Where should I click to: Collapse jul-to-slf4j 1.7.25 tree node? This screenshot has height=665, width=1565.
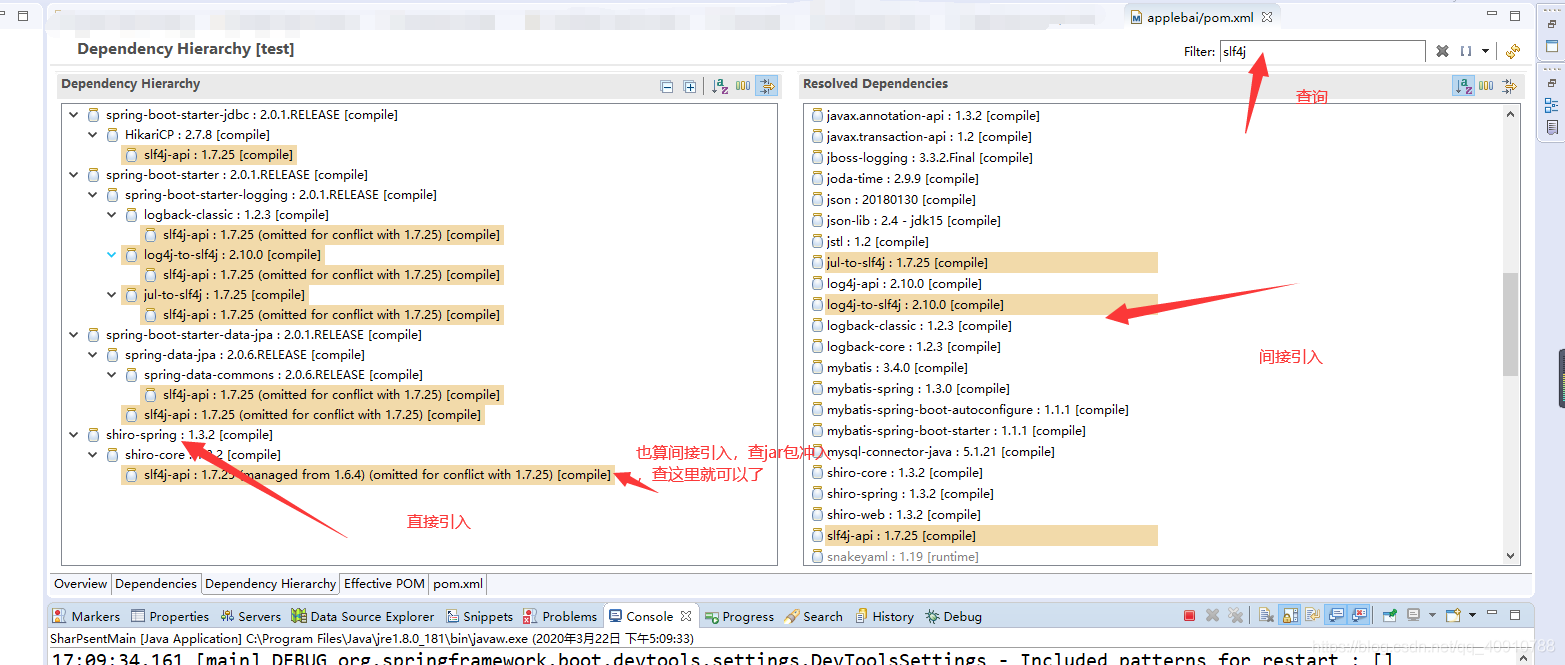[x=112, y=295]
